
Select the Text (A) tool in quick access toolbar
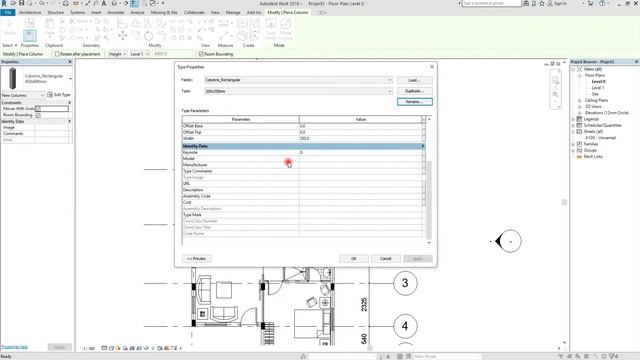pos(104,3)
